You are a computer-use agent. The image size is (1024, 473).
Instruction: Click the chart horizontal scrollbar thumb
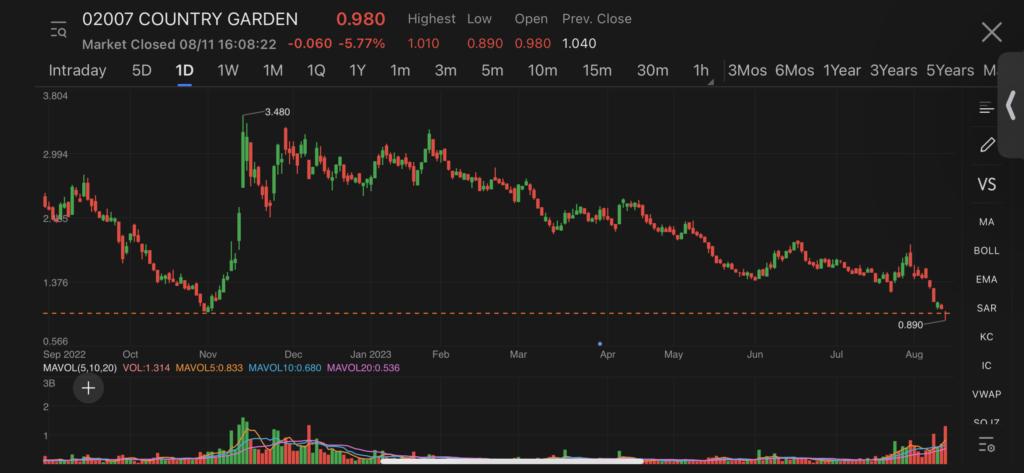pyautogui.click(x=512, y=461)
